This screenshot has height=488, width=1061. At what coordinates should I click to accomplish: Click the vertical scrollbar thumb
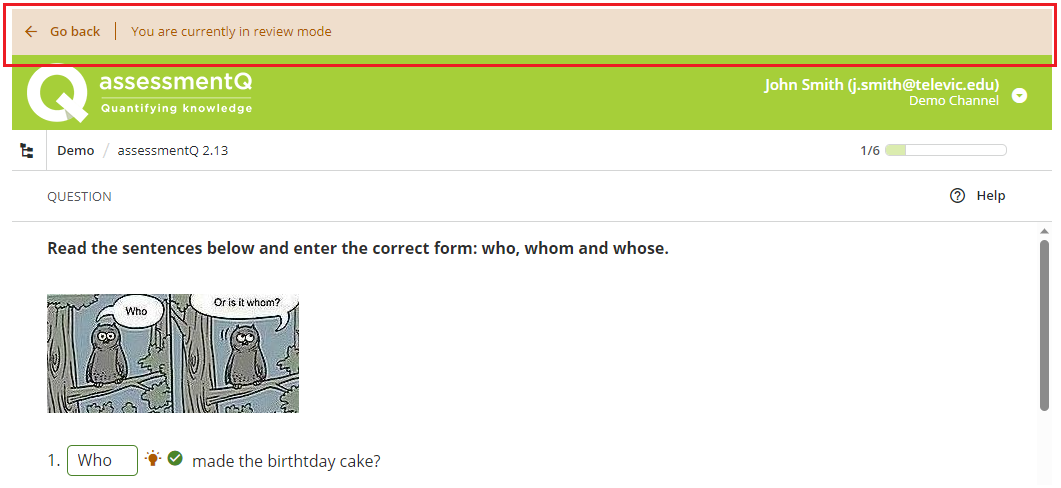pos(1044,325)
